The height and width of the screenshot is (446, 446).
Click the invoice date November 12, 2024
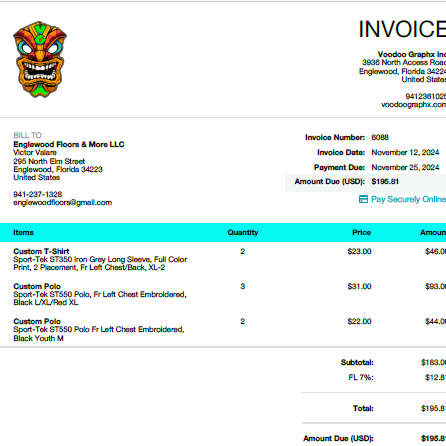coord(405,153)
